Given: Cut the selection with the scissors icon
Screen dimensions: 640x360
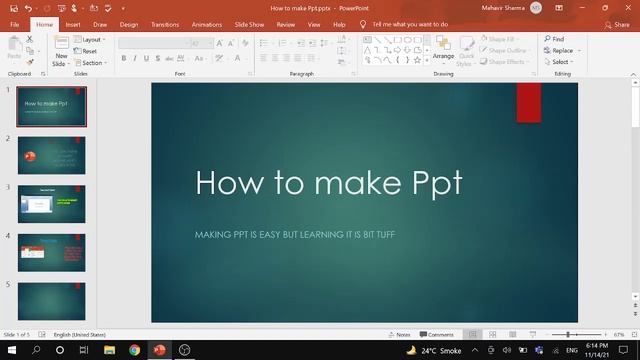Looking at the screenshot, I should click(29, 39).
